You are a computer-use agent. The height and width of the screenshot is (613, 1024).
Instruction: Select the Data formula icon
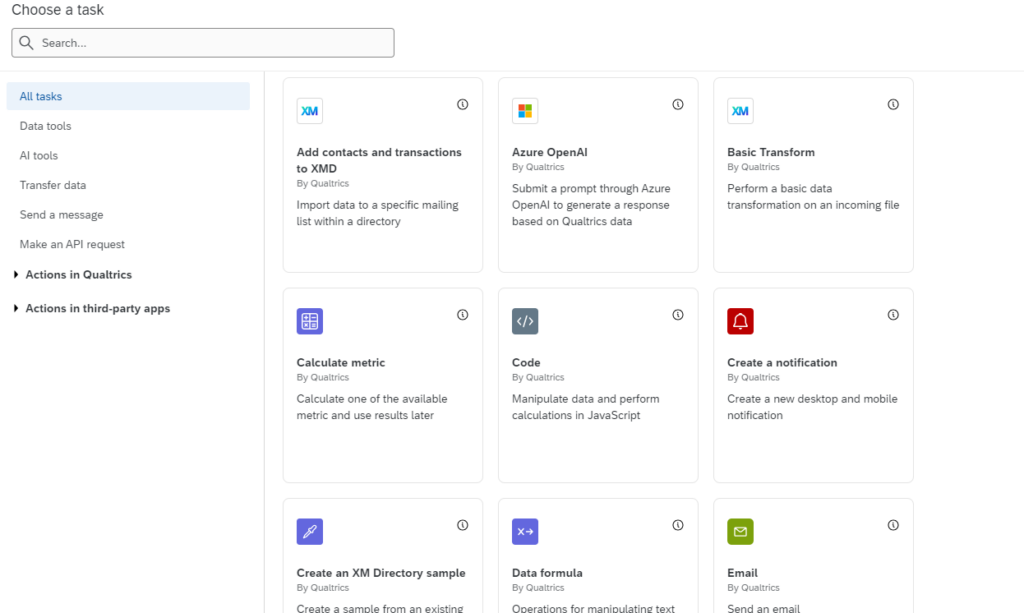(525, 531)
